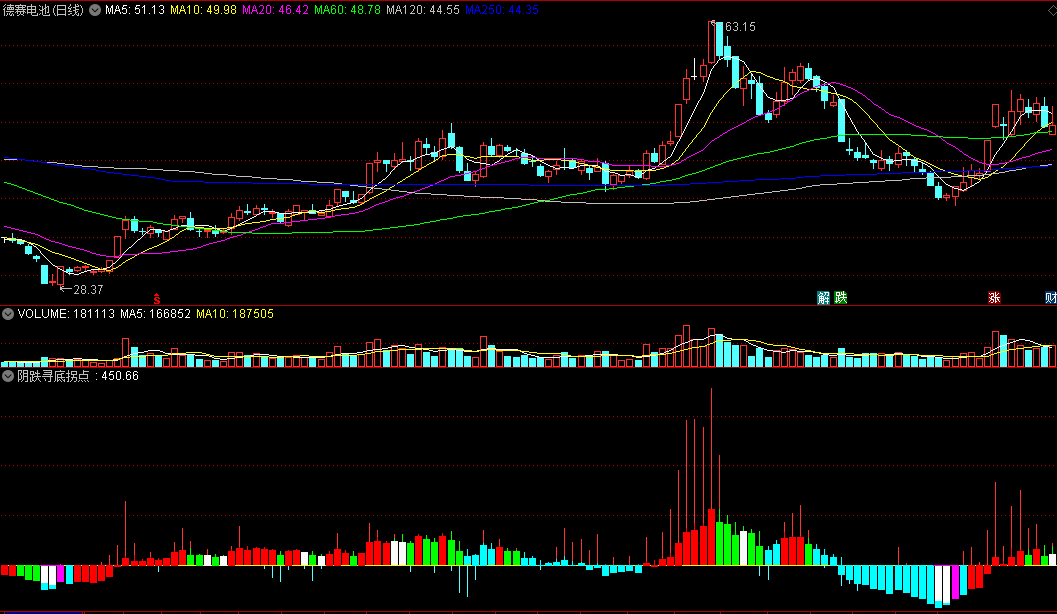This screenshot has width=1057, height=614.
Task: Click the yellow MA10: 49.98 label
Action: click(203, 10)
